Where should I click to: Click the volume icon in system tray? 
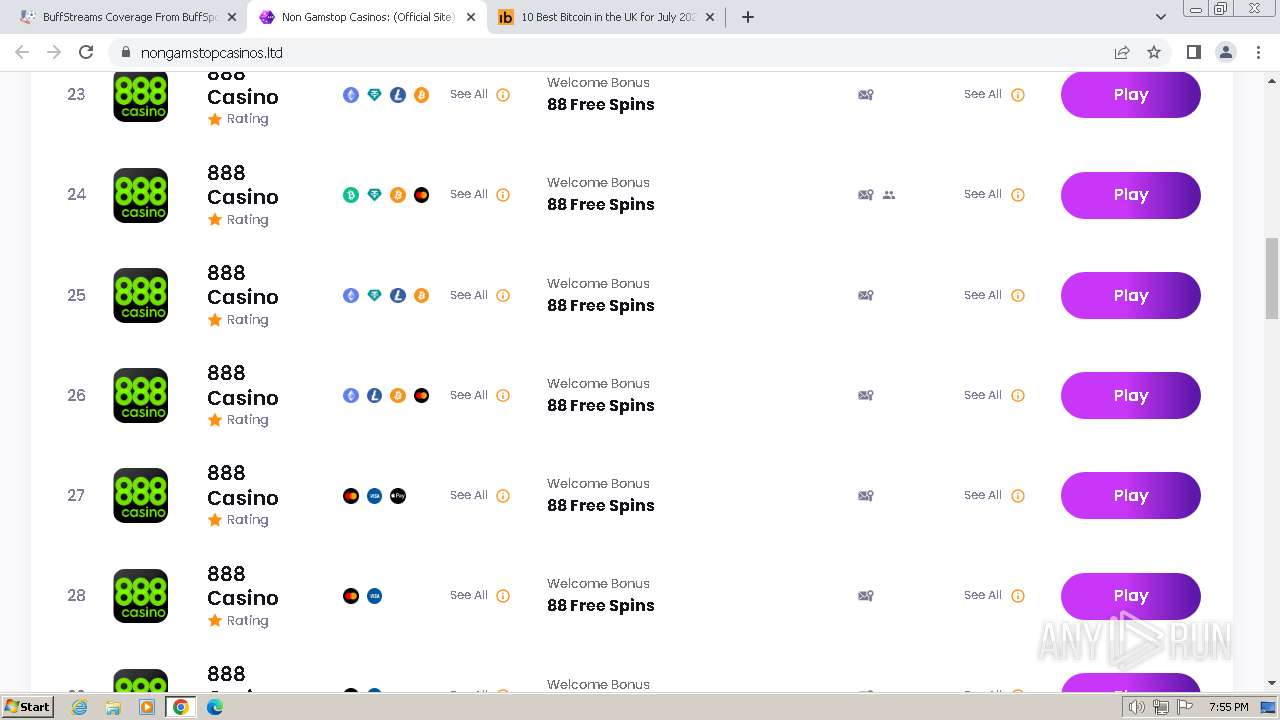click(1137, 707)
